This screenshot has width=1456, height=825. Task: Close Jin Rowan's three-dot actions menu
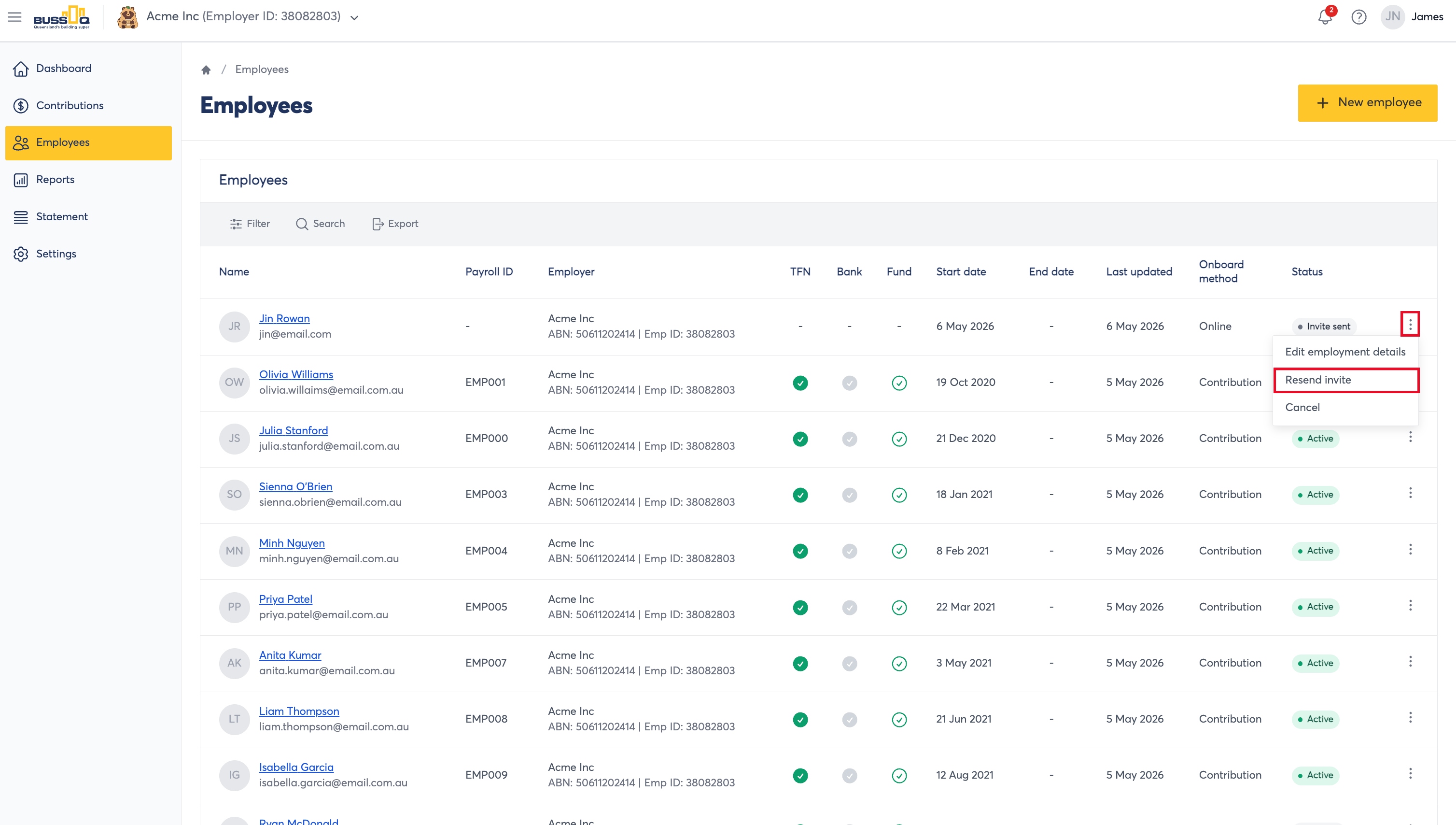[x=1410, y=324]
